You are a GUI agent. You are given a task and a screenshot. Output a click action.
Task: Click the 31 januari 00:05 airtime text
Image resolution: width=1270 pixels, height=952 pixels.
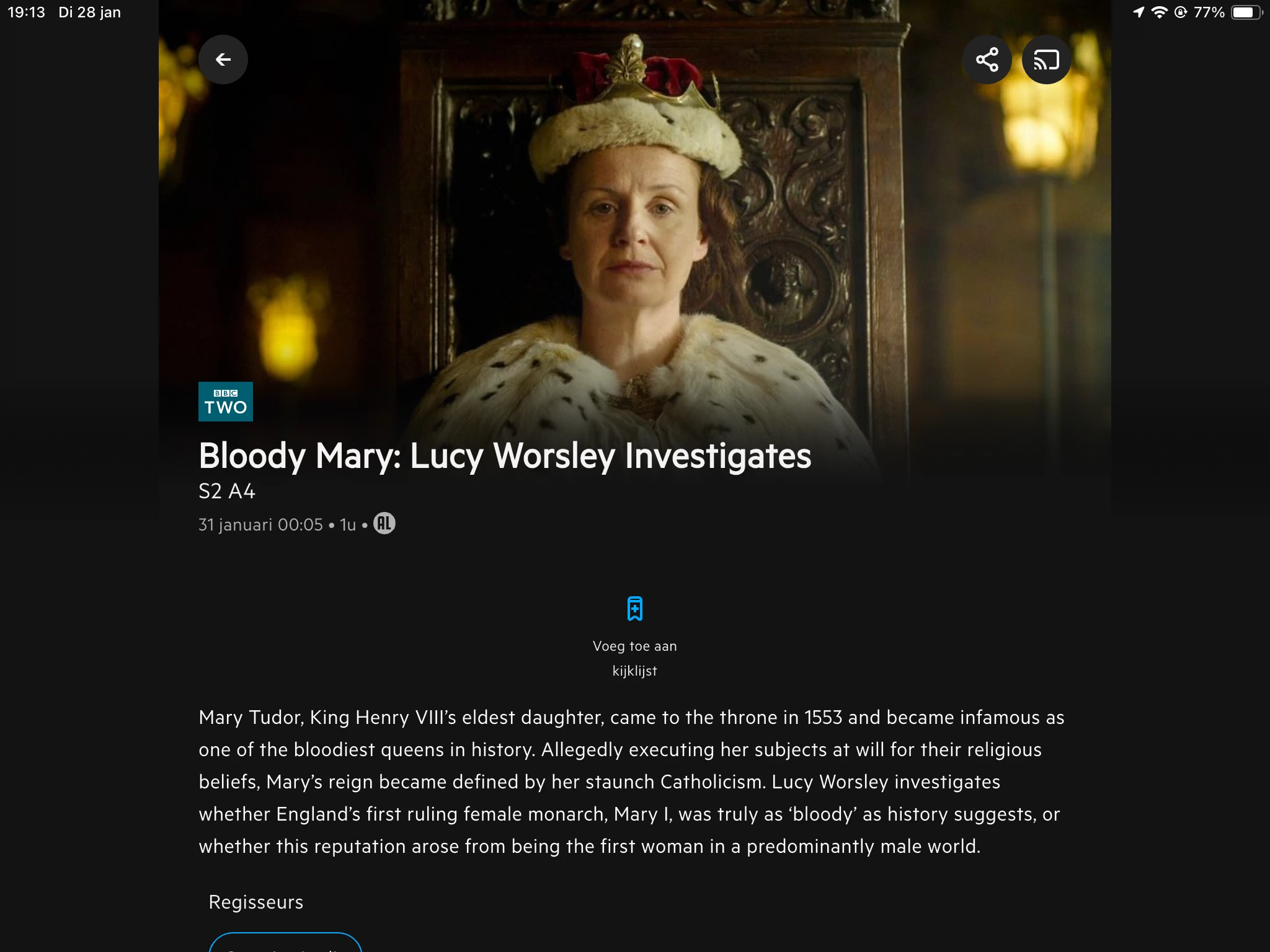click(x=260, y=525)
